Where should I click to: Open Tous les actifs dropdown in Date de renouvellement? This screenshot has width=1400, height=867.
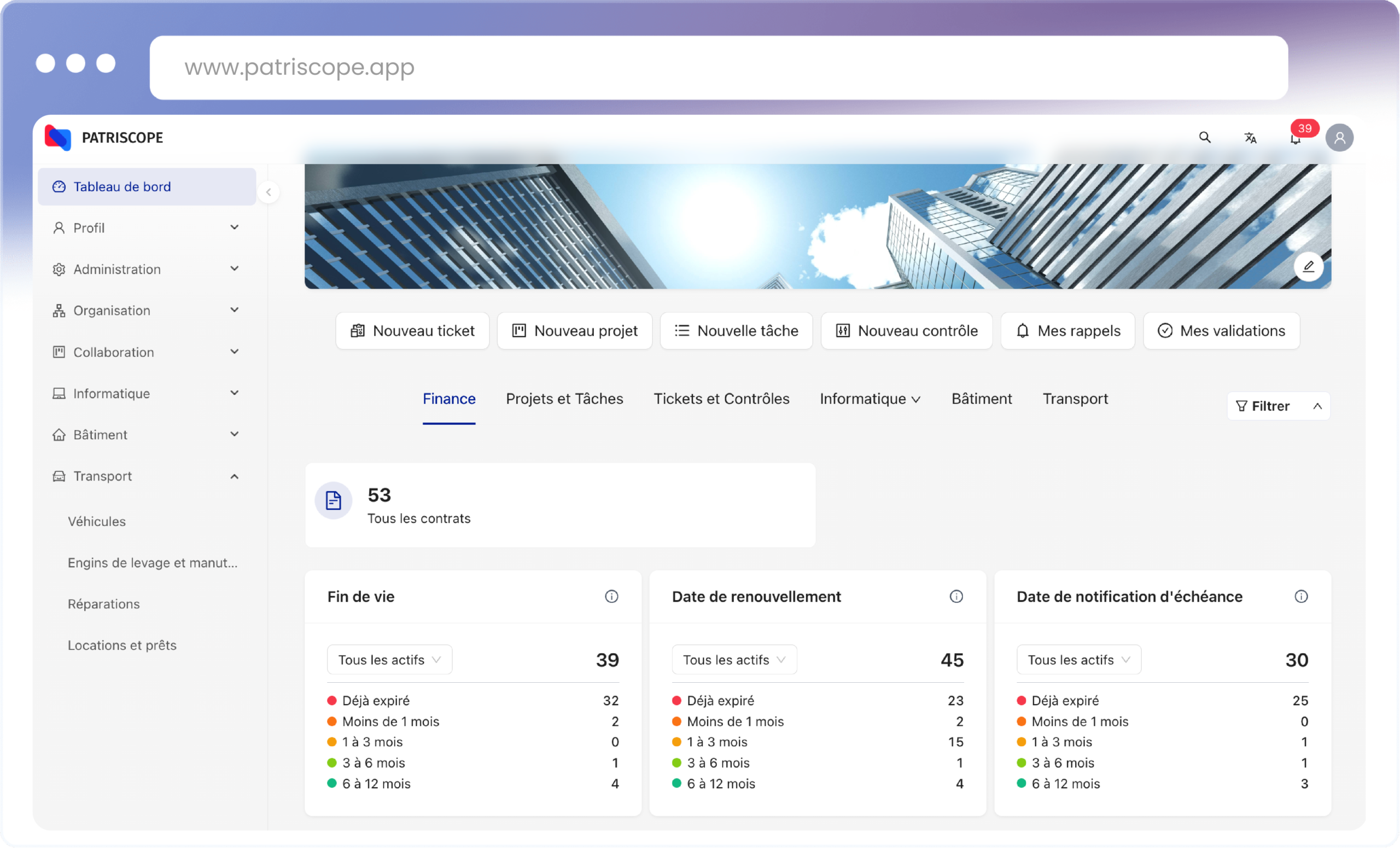pos(734,659)
